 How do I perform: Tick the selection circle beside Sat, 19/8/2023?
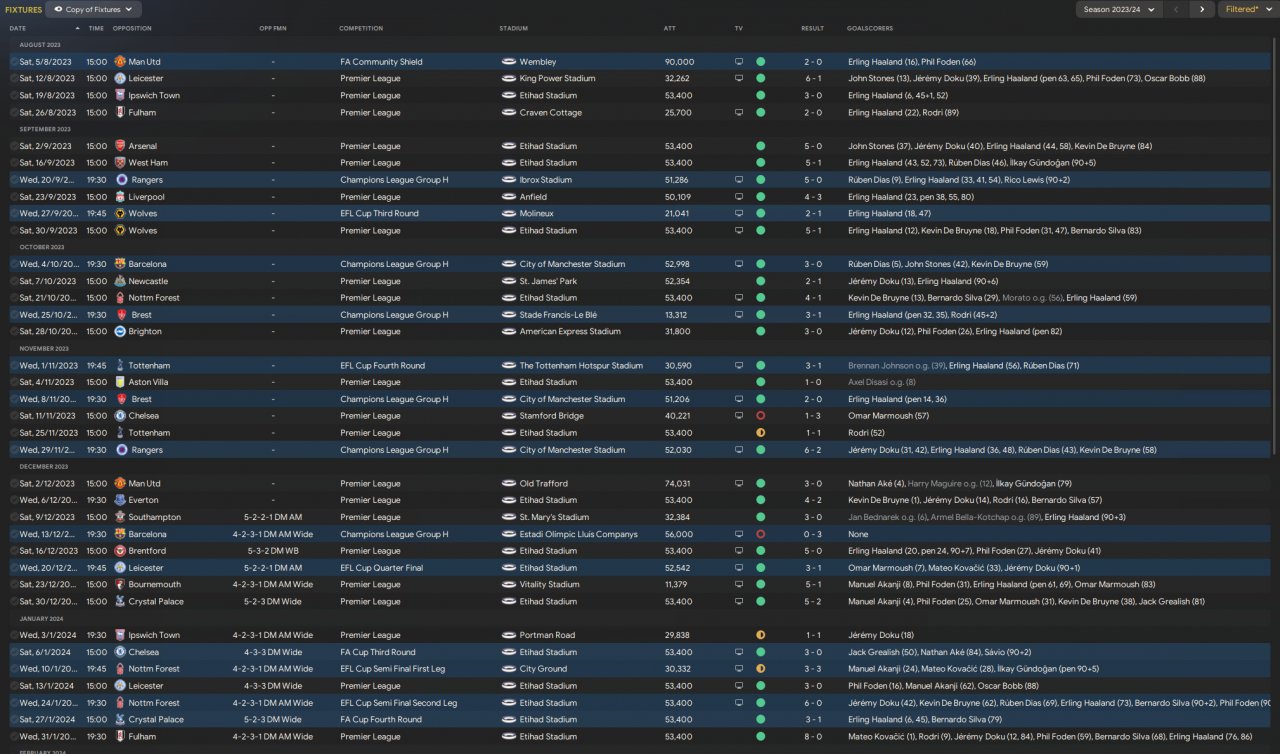click(x=14, y=95)
